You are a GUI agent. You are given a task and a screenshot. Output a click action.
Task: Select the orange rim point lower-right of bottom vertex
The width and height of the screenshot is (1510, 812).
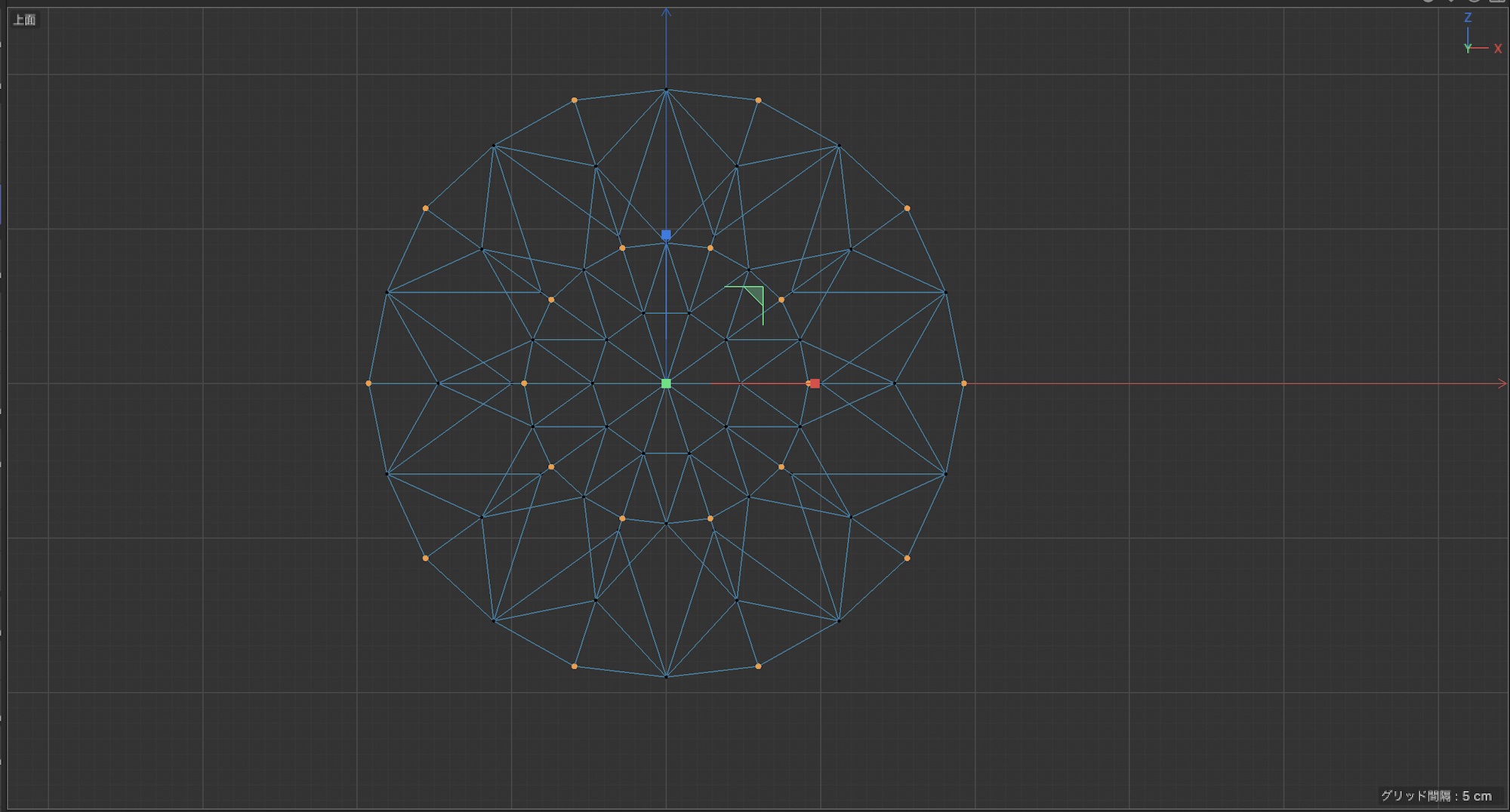pos(758,666)
